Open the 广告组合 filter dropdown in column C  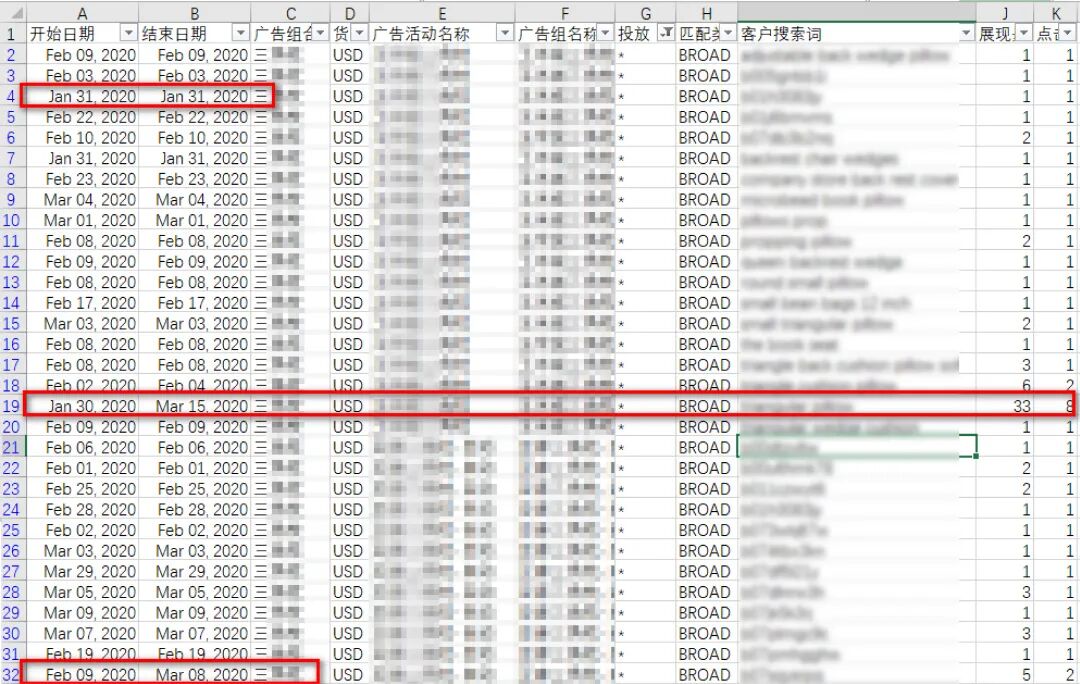coord(321,33)
